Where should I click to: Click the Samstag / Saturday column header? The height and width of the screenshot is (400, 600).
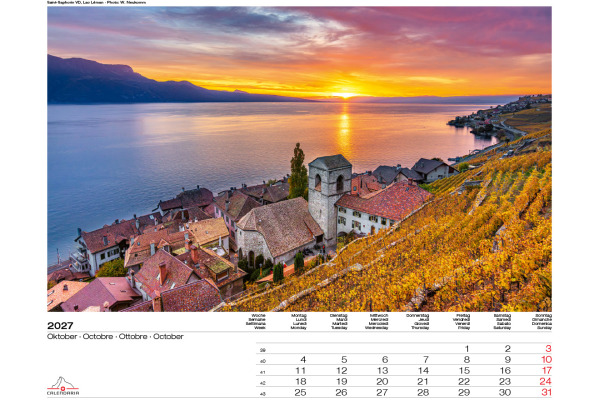tap(502, 322)
